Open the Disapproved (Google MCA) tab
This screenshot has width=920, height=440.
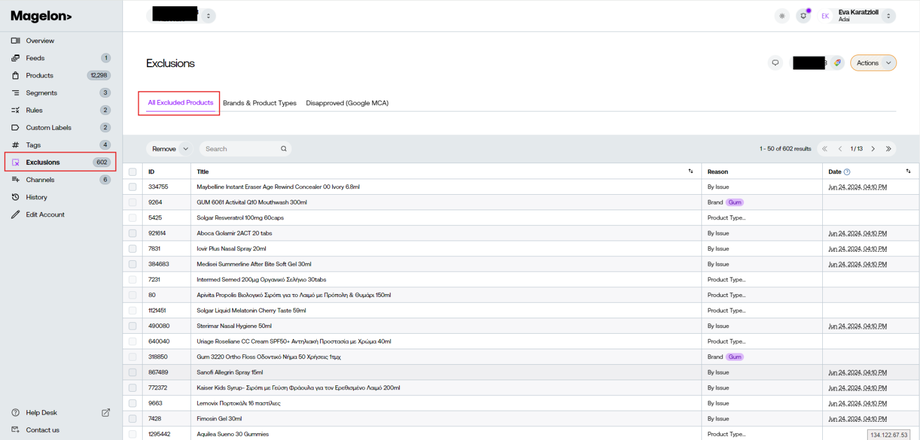(x=347, y=103)
